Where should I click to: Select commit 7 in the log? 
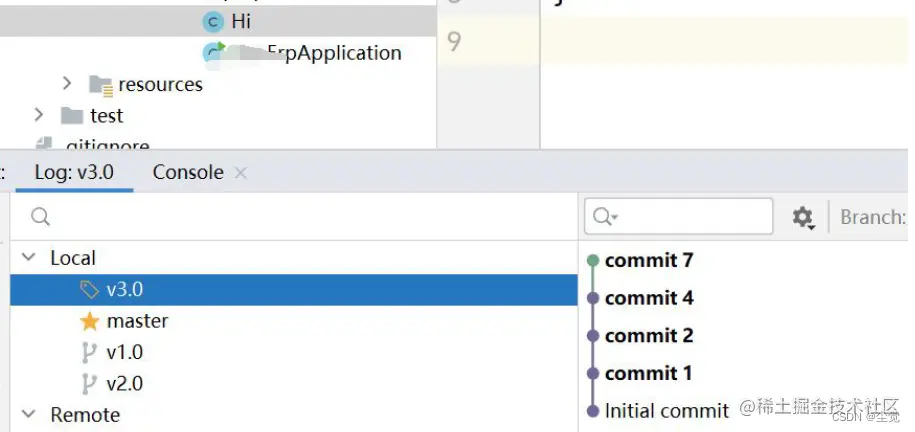coord(649,260)
